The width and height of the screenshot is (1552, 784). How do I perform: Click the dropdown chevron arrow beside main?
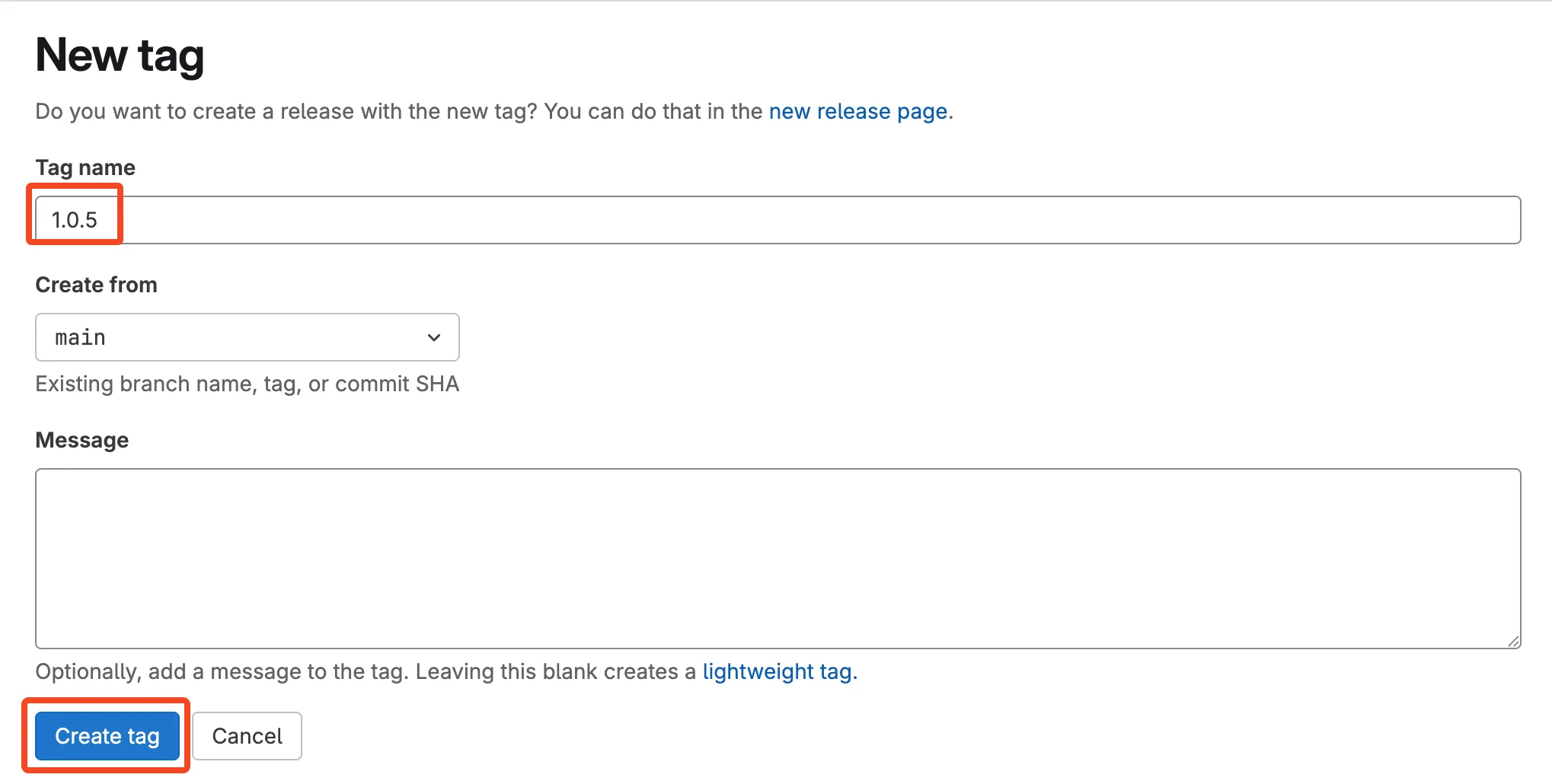[x=434, y=337]
